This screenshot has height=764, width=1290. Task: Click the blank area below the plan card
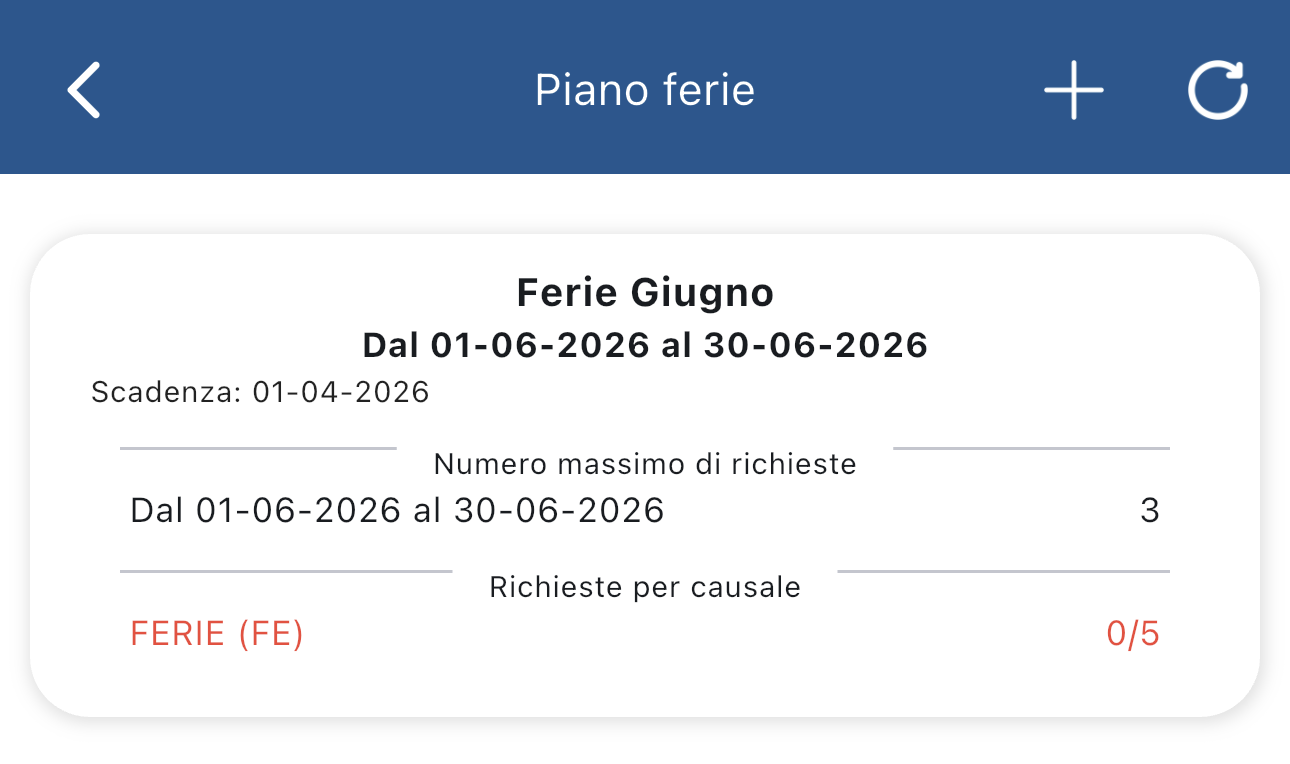645,742
